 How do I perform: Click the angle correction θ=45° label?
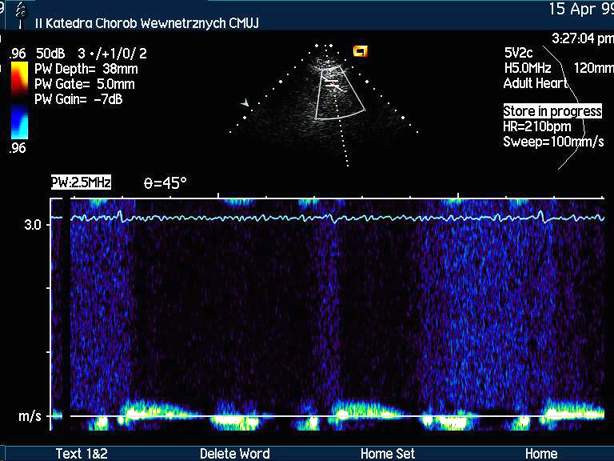click(165, 183)
